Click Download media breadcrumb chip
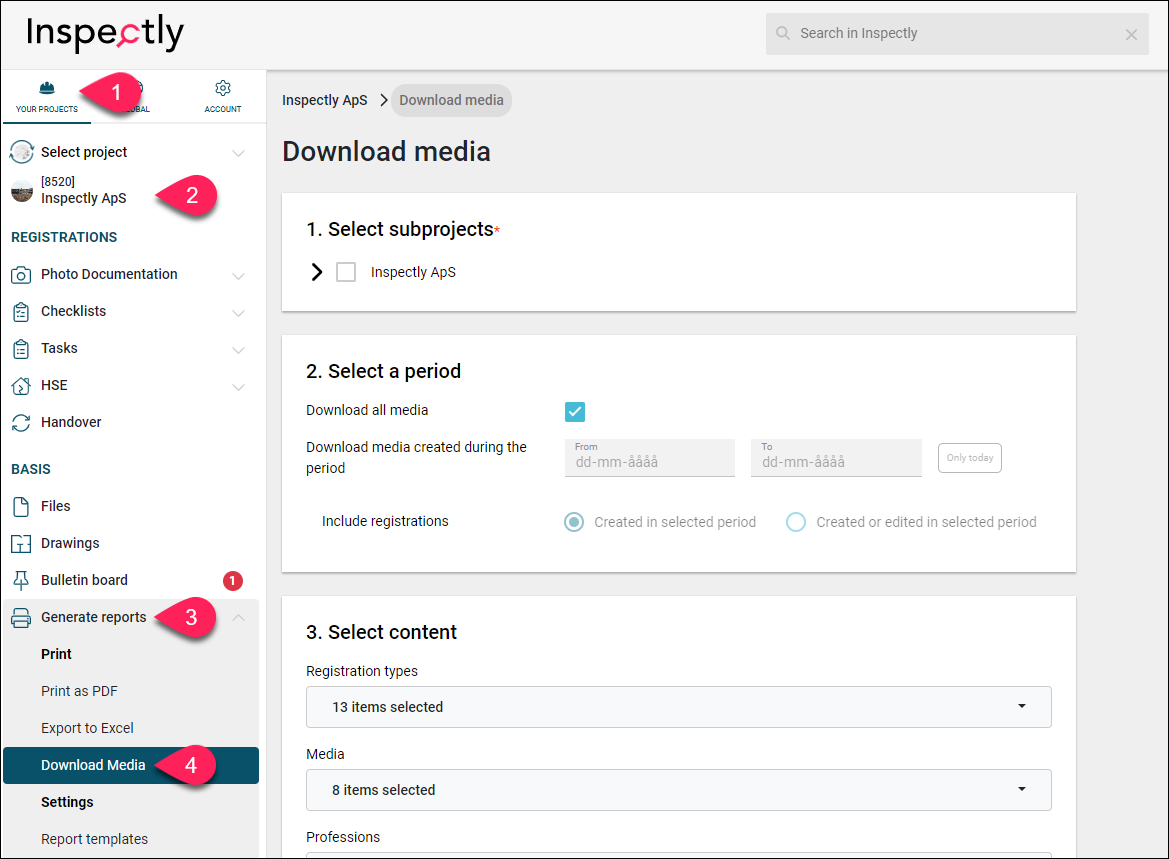This screenshot has height=859, width=1169. pyautogui.click(x=451, y=100)
